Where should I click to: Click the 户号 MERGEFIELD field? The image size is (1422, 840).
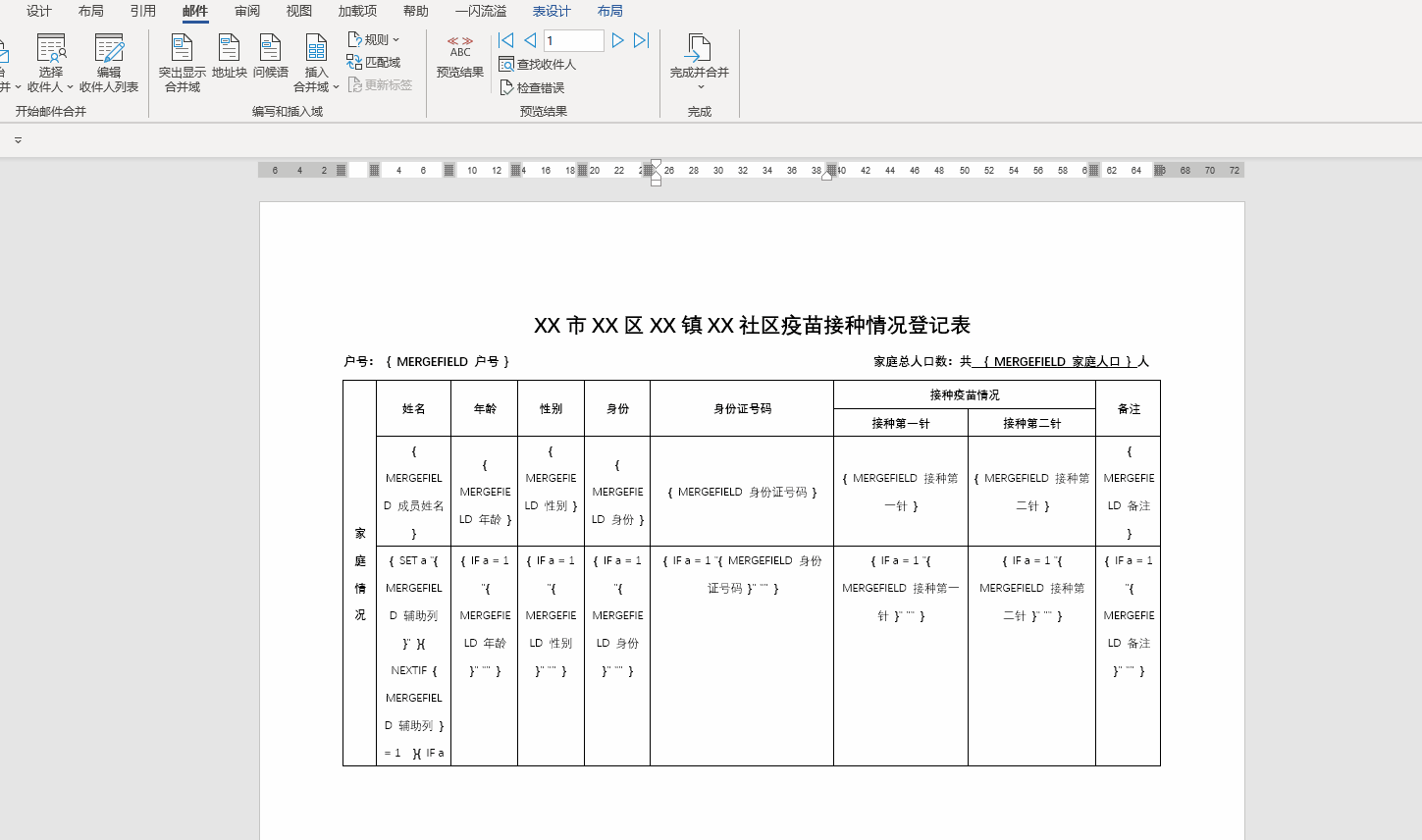click(x=448, y=361)
